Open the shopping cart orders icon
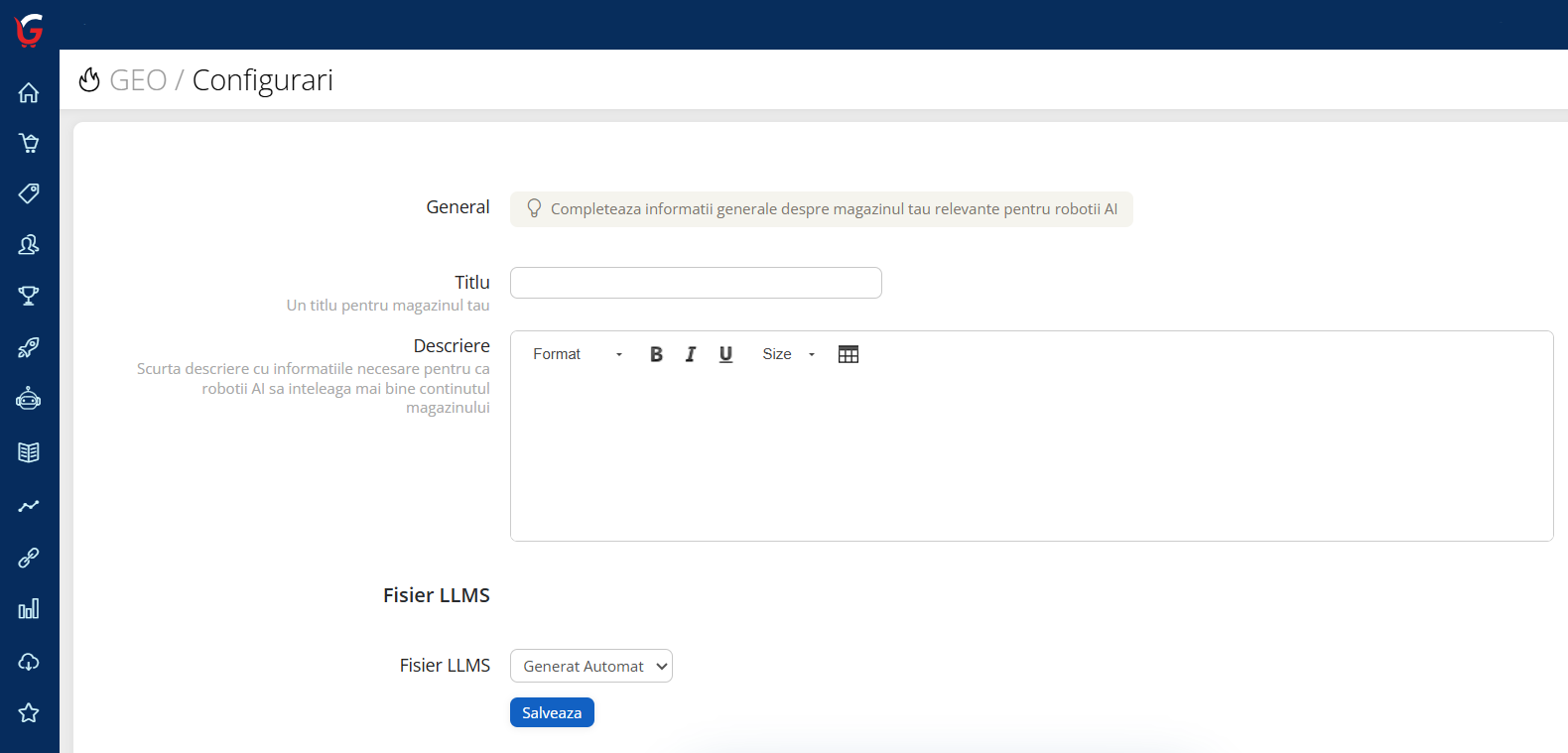Screen dimensions: 1568x753 29,143
